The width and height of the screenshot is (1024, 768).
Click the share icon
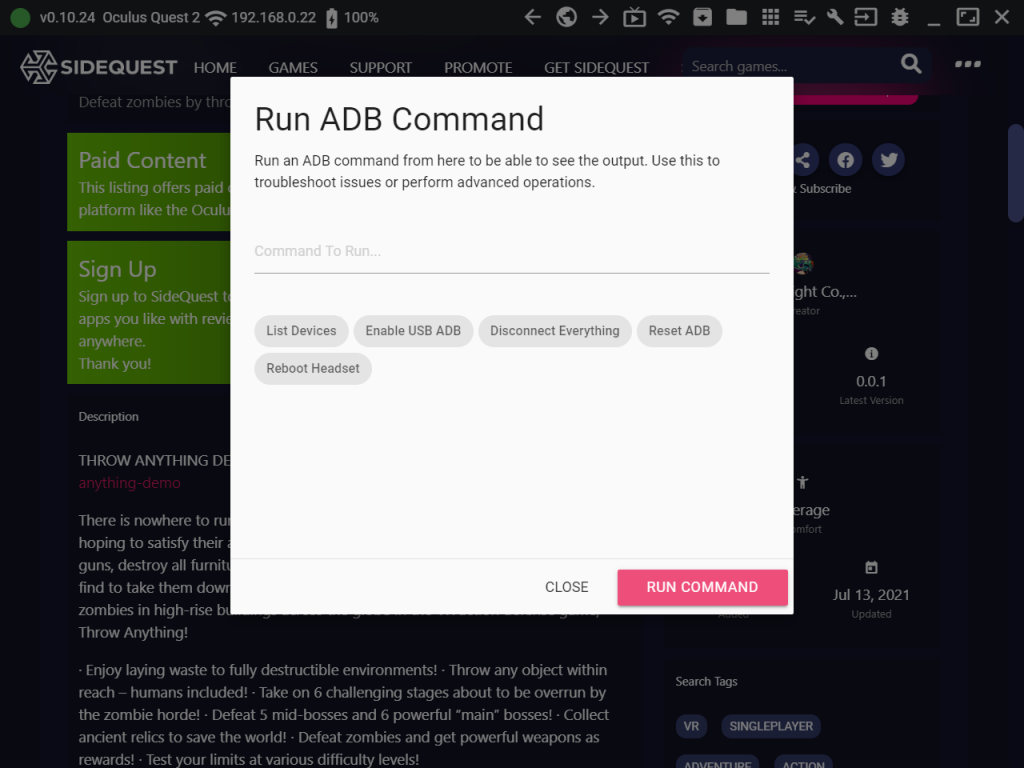tap(803, 160)
